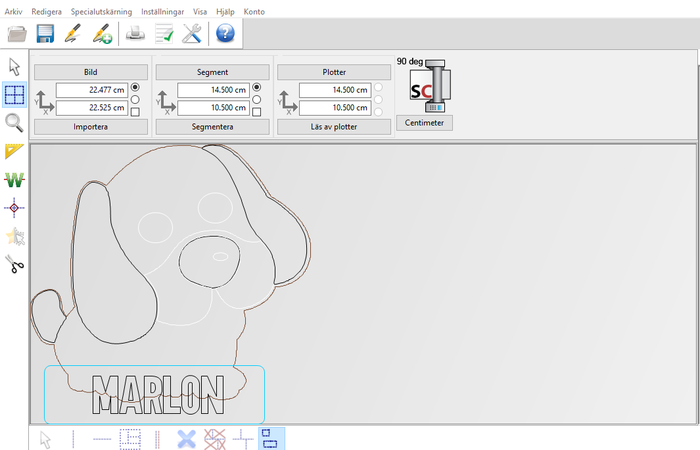Click the pen edit icon in toolbar

click(73, 33)
